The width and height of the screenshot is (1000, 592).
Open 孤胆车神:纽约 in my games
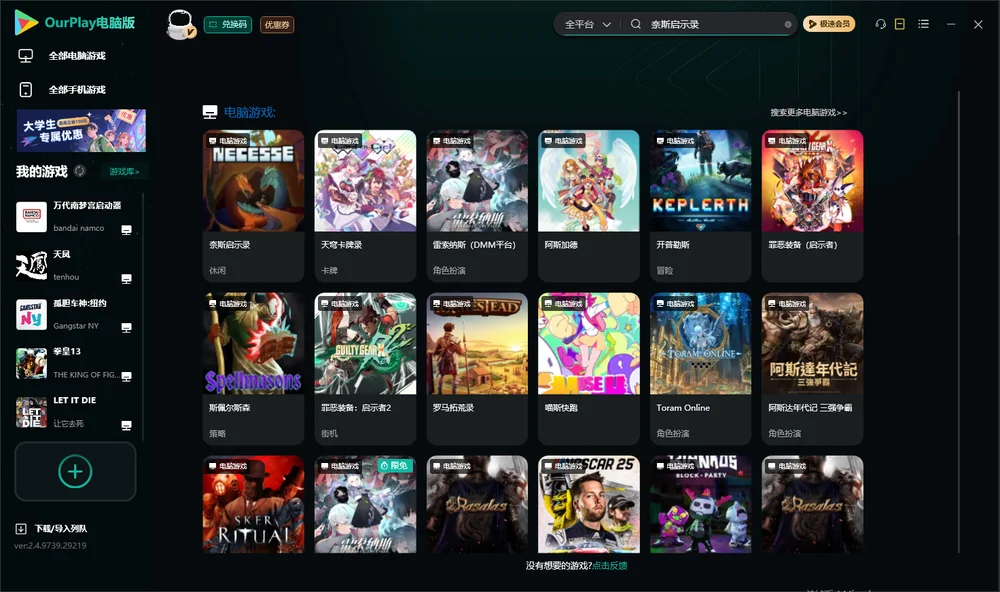74,314
